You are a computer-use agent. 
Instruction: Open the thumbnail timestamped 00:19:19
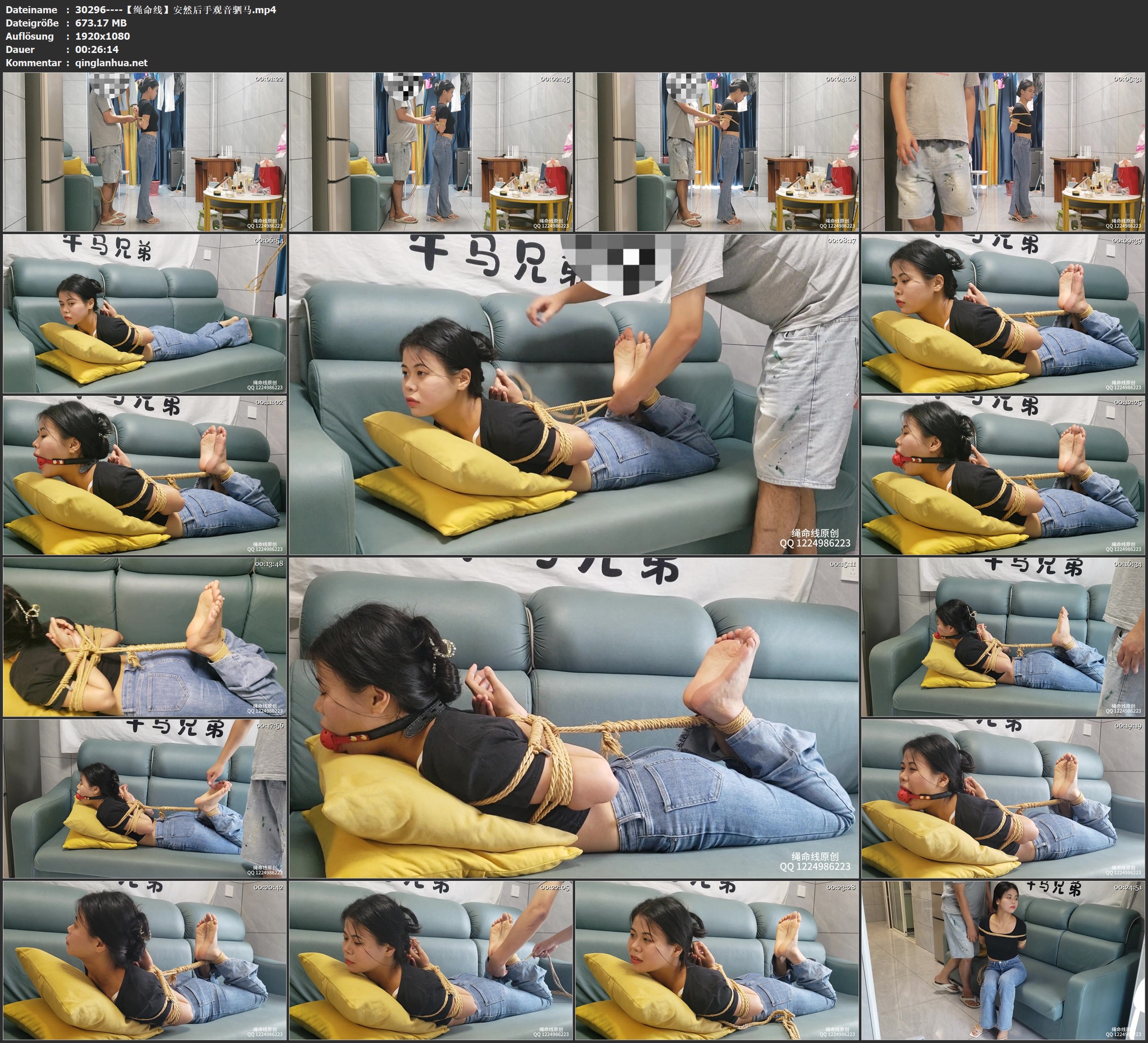pos(1003,799)
